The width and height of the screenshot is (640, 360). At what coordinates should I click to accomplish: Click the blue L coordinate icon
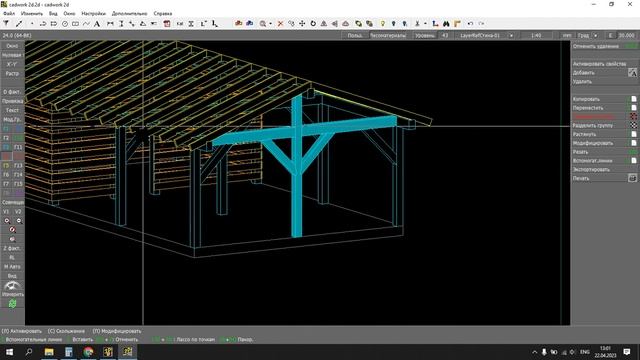(x=435, y=24)
